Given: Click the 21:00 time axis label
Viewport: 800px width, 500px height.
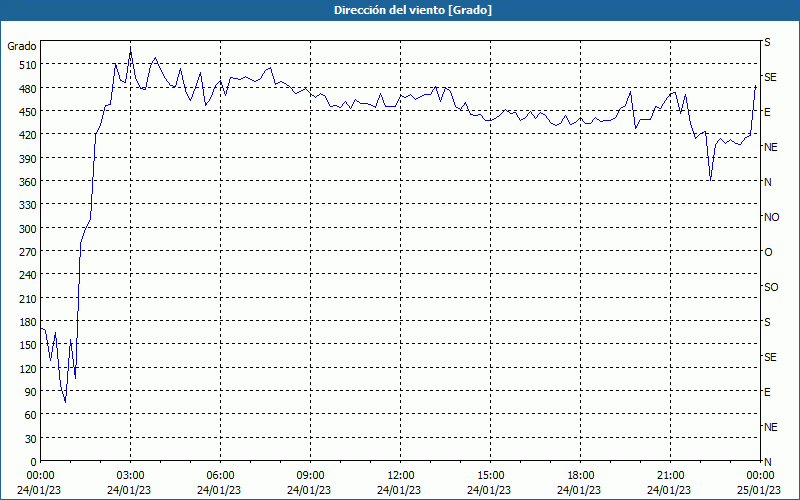Looking at the screenshot, I should pyautogui.click(x=670, y=476).
